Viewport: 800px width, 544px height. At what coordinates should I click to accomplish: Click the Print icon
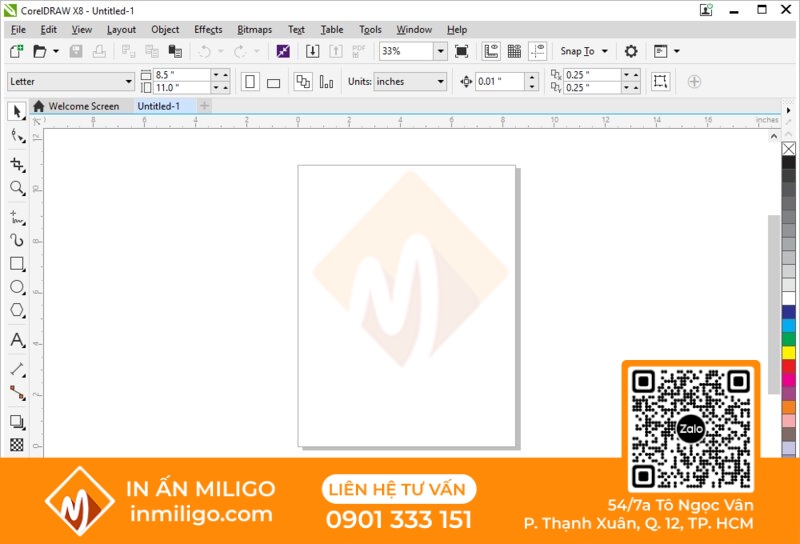tap(99, 51)
